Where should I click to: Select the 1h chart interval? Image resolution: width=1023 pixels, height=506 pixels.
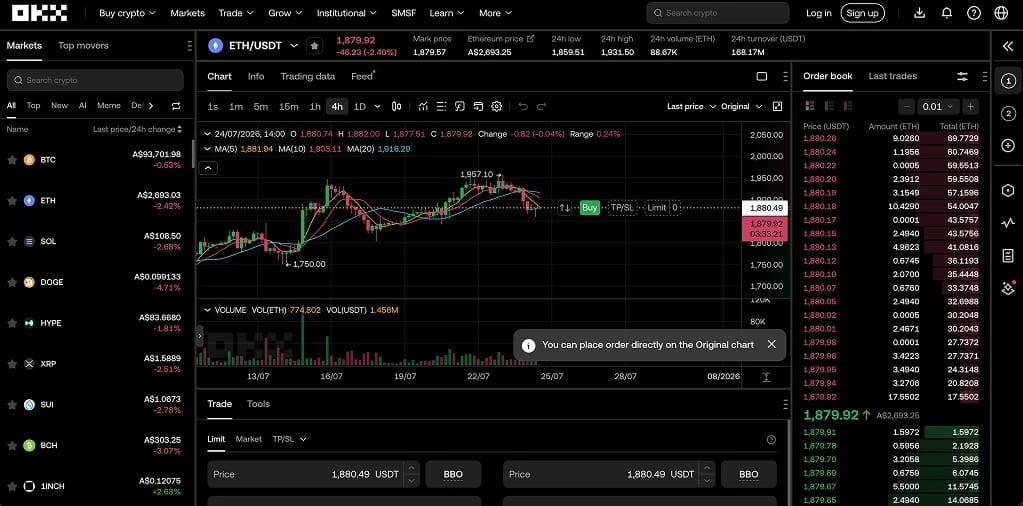coord(314,106)
